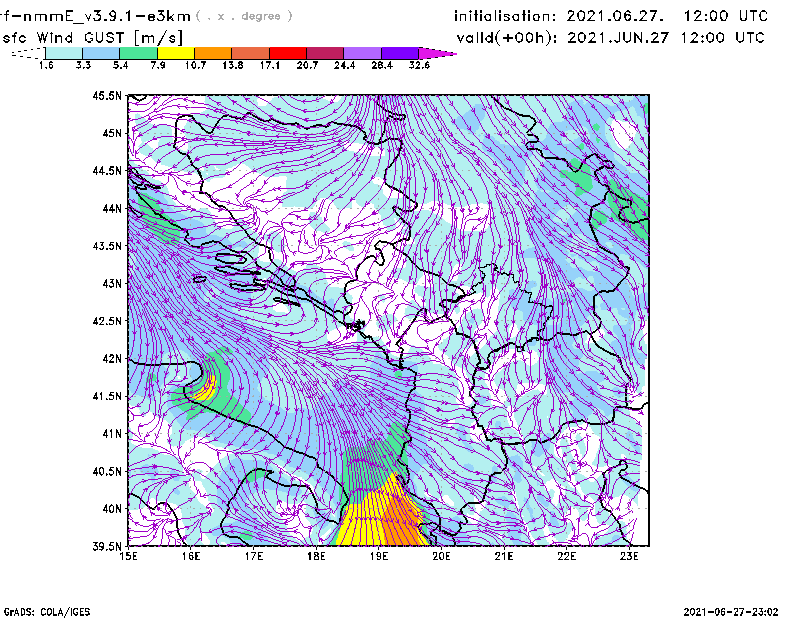The width and height of the screenshot is (800, 618).
Task: Click the legend value 20.7
Action: (x=307, y=65)
